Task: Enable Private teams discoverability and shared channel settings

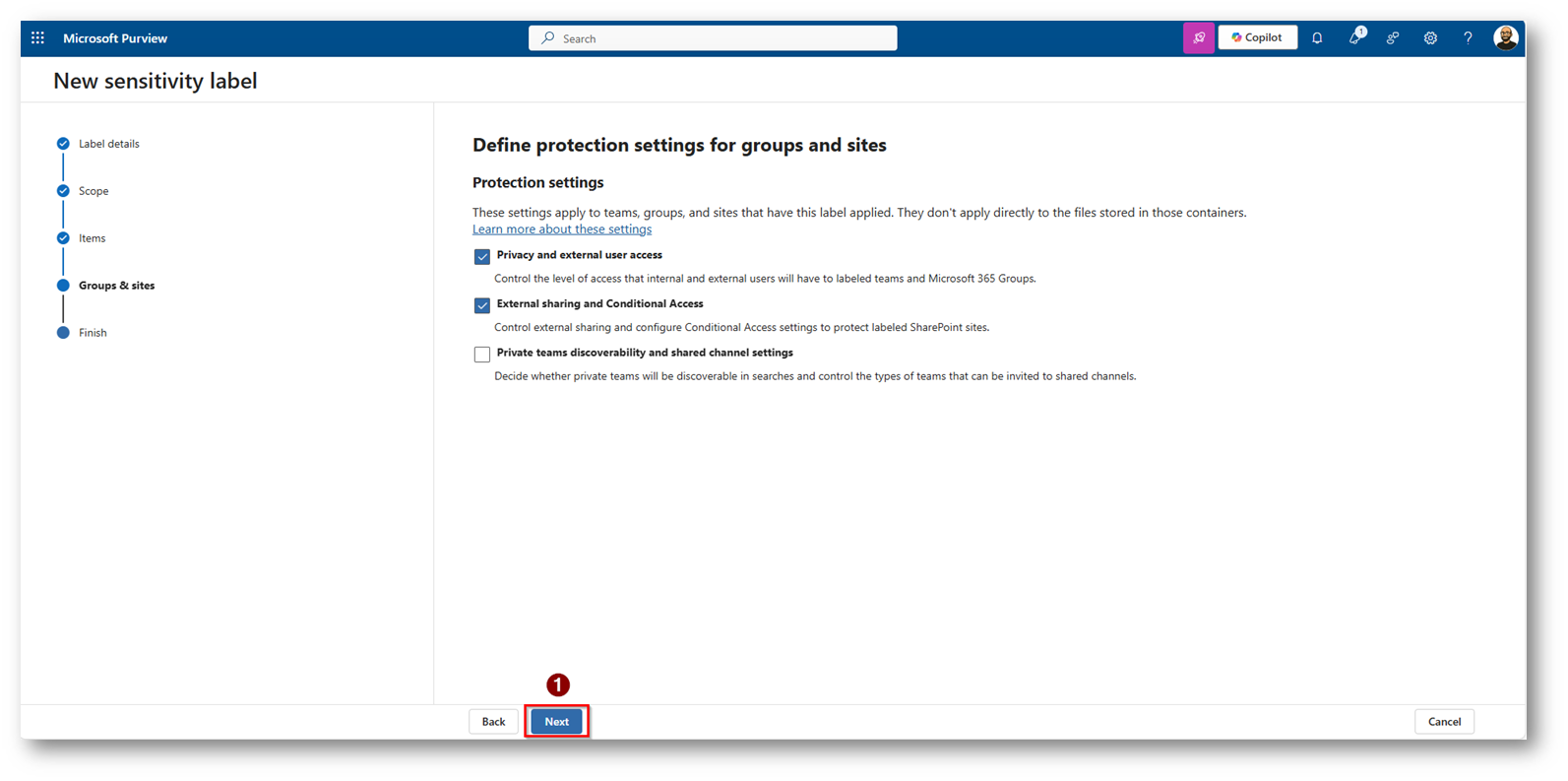Action: point(482,354)
